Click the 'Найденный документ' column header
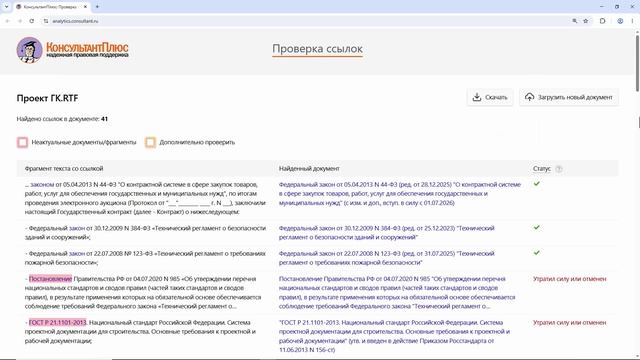Image resolution: width=640 pixels, height=360 pixels. (309, 169)
